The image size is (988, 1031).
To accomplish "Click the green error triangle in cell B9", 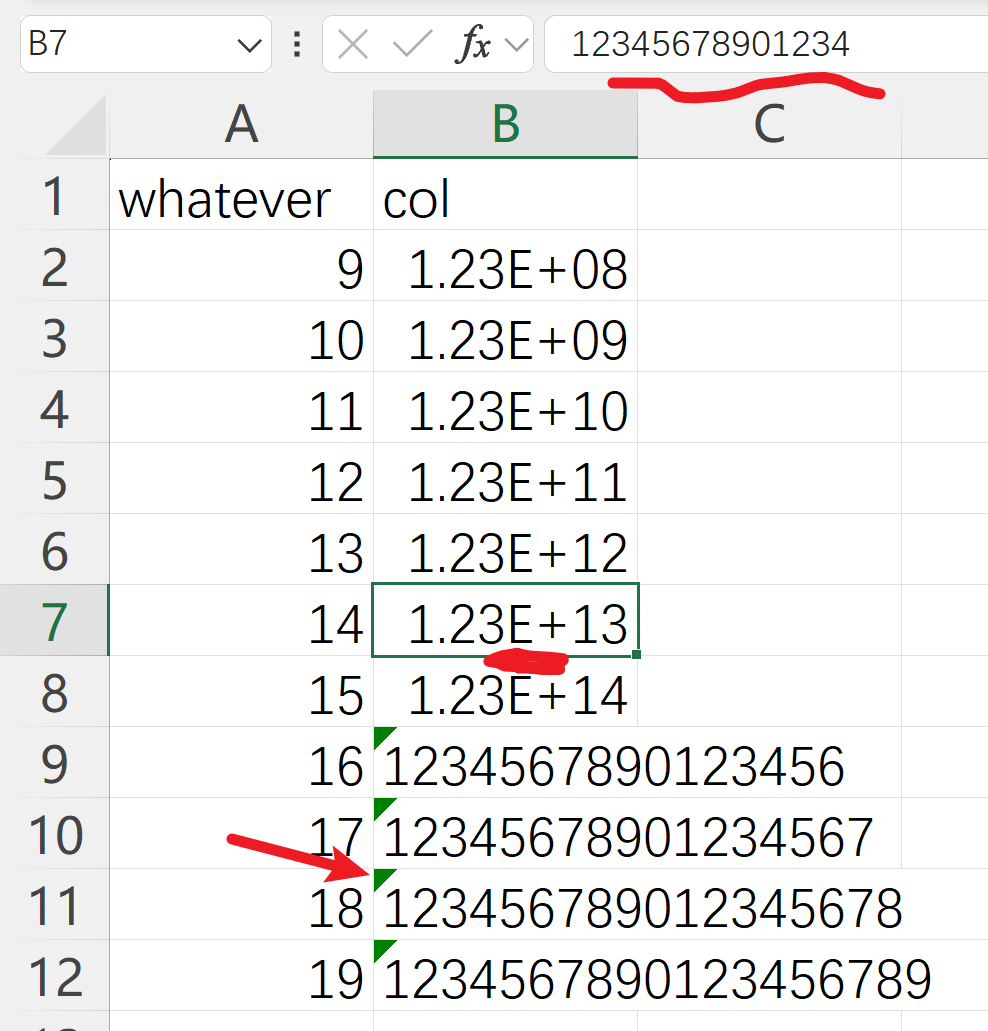I will click(x=381, y=738).
